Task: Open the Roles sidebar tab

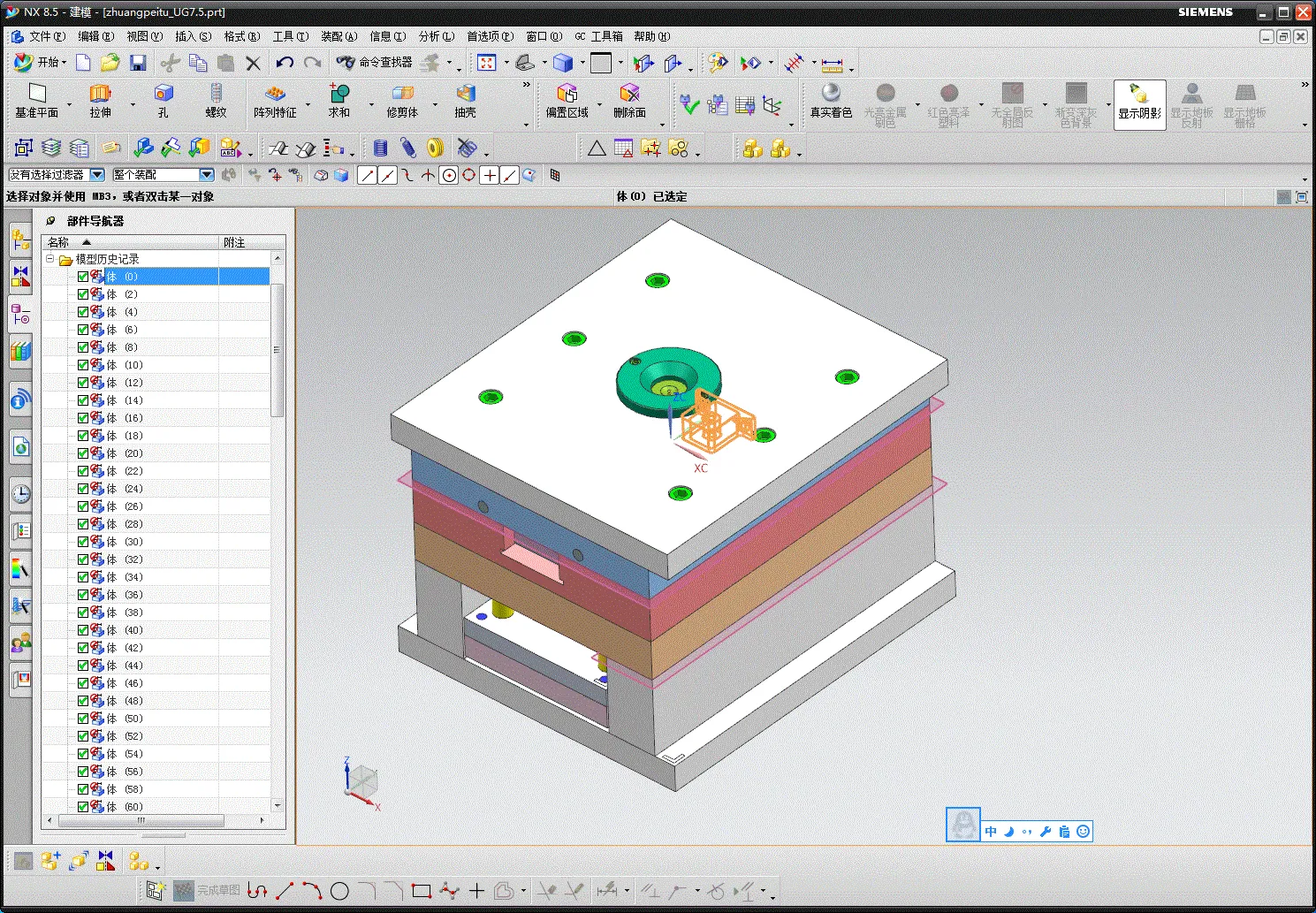Action: coord(20,642)
